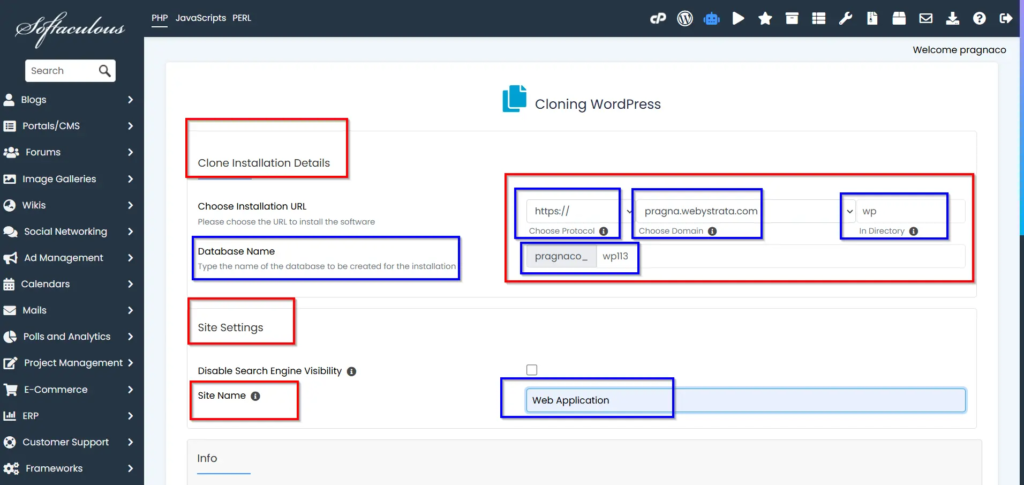1024x485 pixels.
Task: Open cPanel via the cP icon
Action: (x=658, y=18)
